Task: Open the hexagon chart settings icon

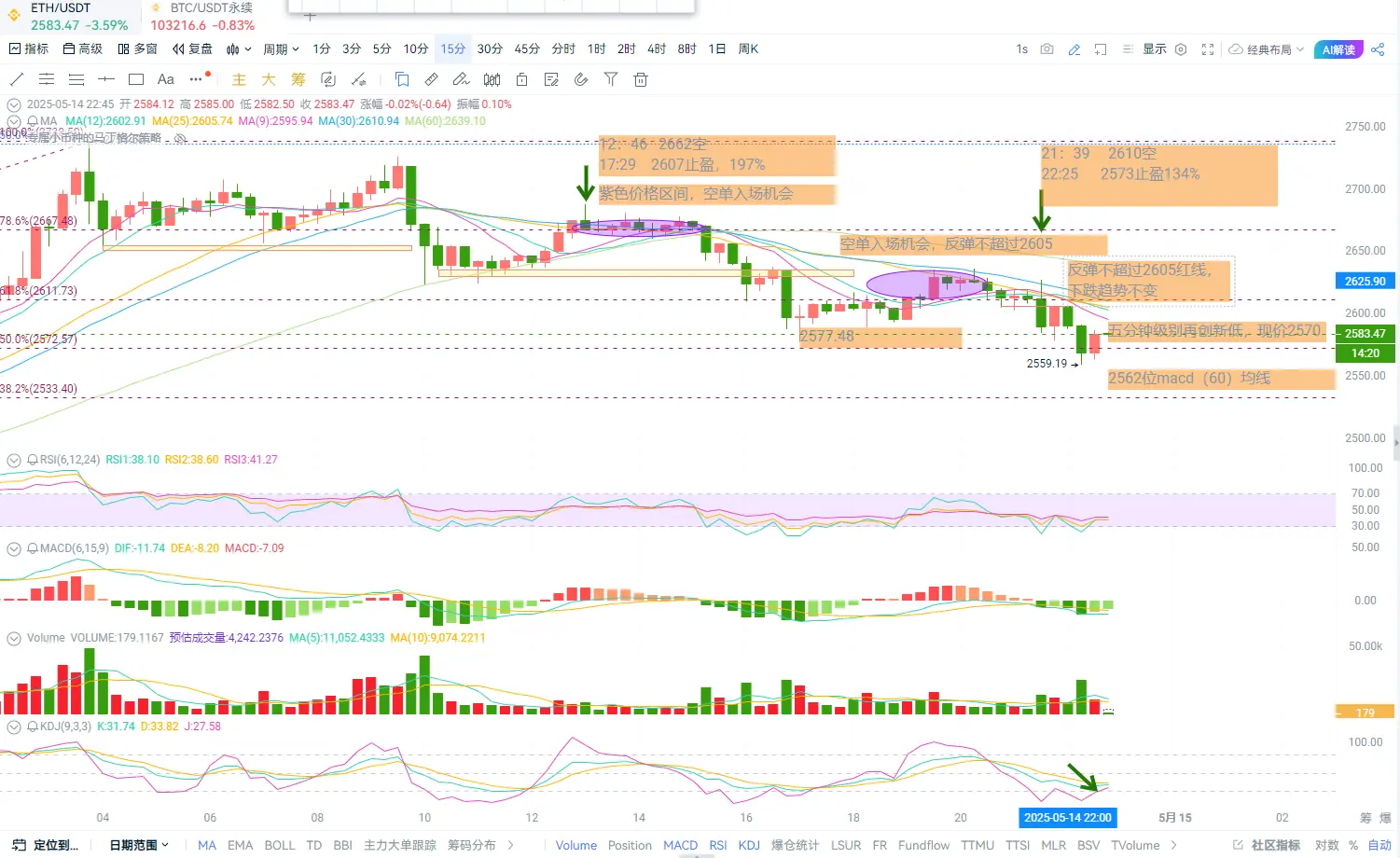Action: click(1181, 49)
